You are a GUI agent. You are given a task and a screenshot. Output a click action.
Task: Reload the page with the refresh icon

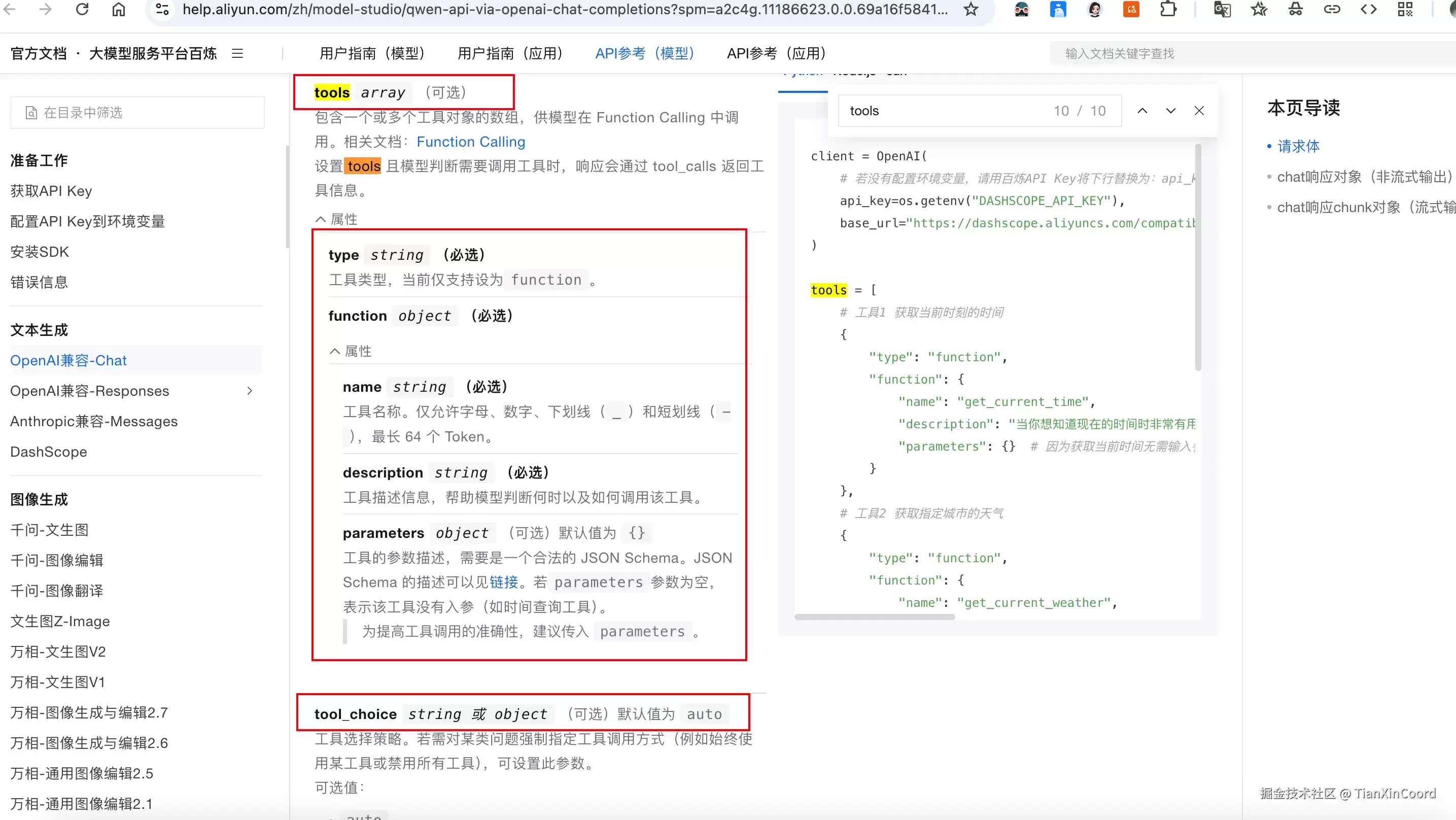83,9
